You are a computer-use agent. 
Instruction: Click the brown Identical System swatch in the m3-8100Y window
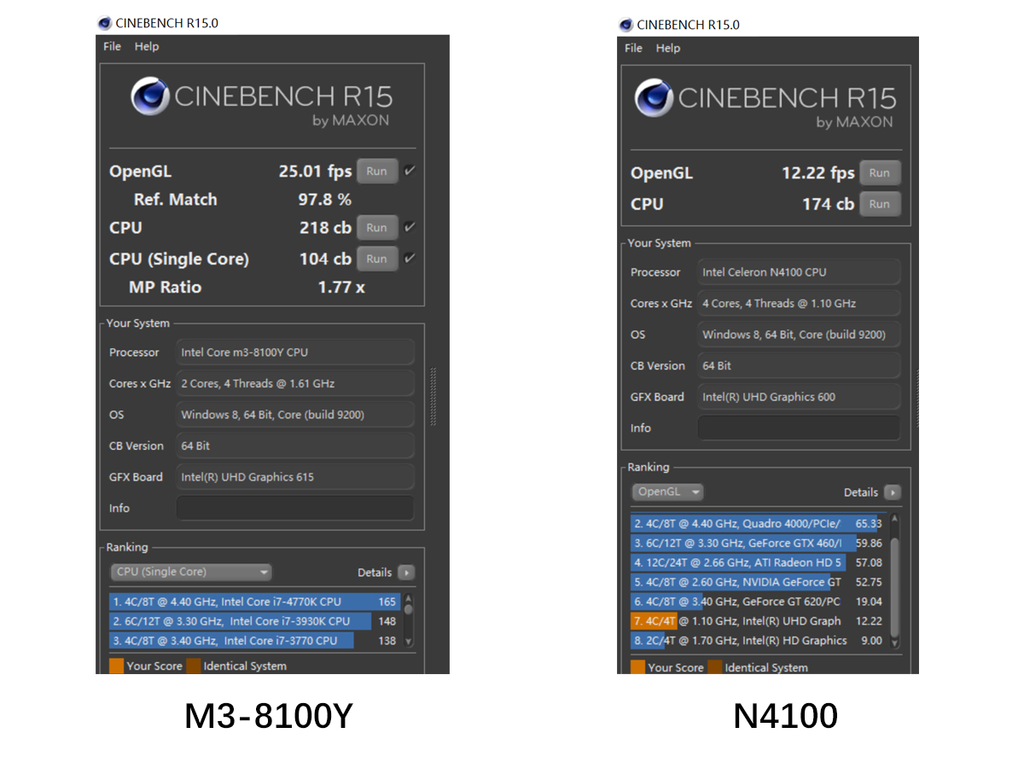[193, 666]
